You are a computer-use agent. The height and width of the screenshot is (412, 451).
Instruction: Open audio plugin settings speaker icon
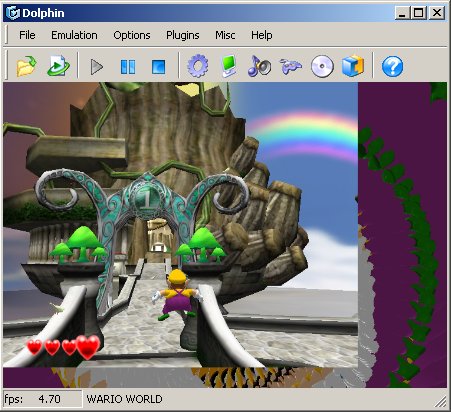tap(259, 66)
